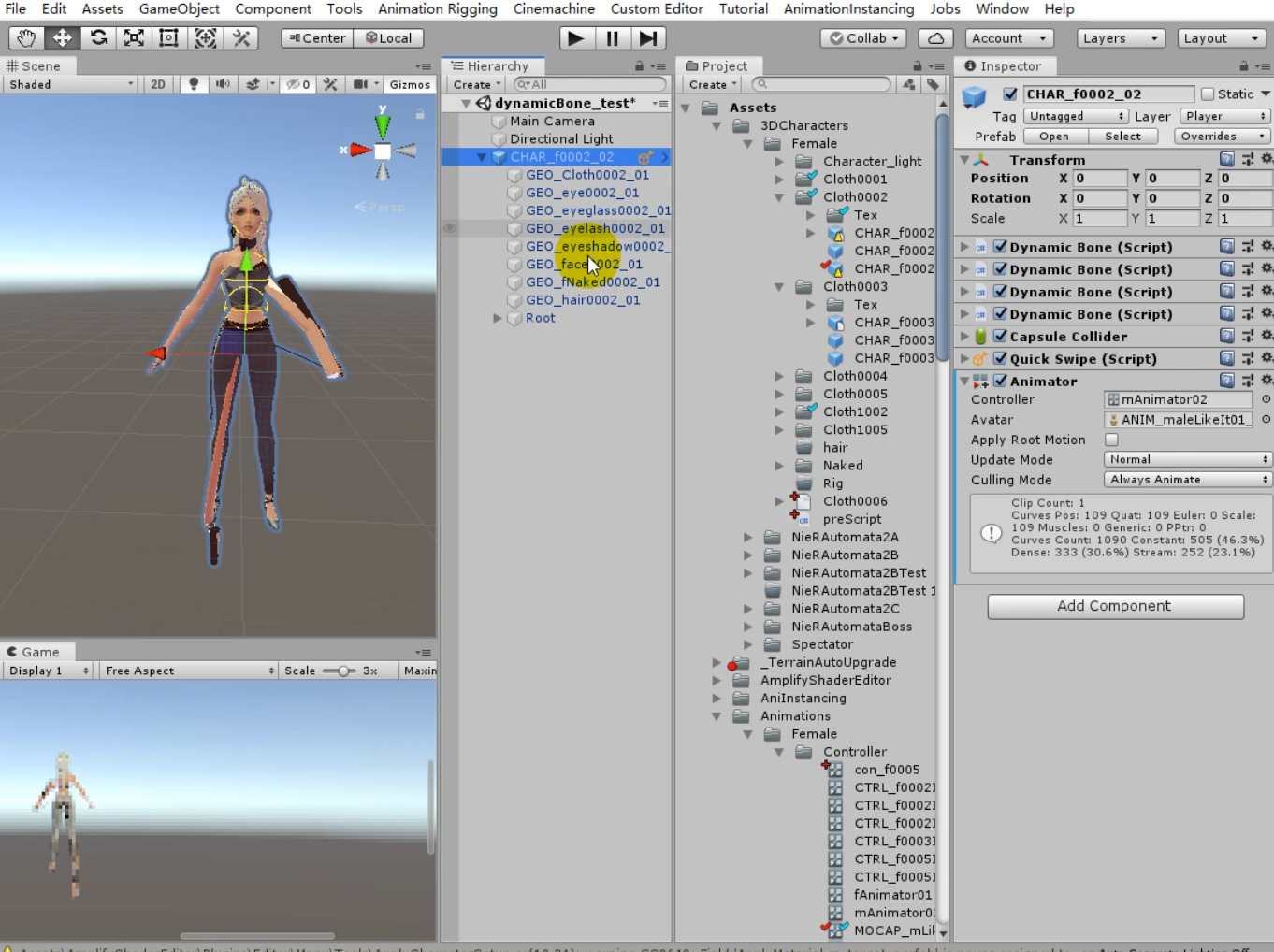The height and width of the screenshot is (952, 1274).
Task: Open the Culling Mode dropdown
Action: 1187,480
